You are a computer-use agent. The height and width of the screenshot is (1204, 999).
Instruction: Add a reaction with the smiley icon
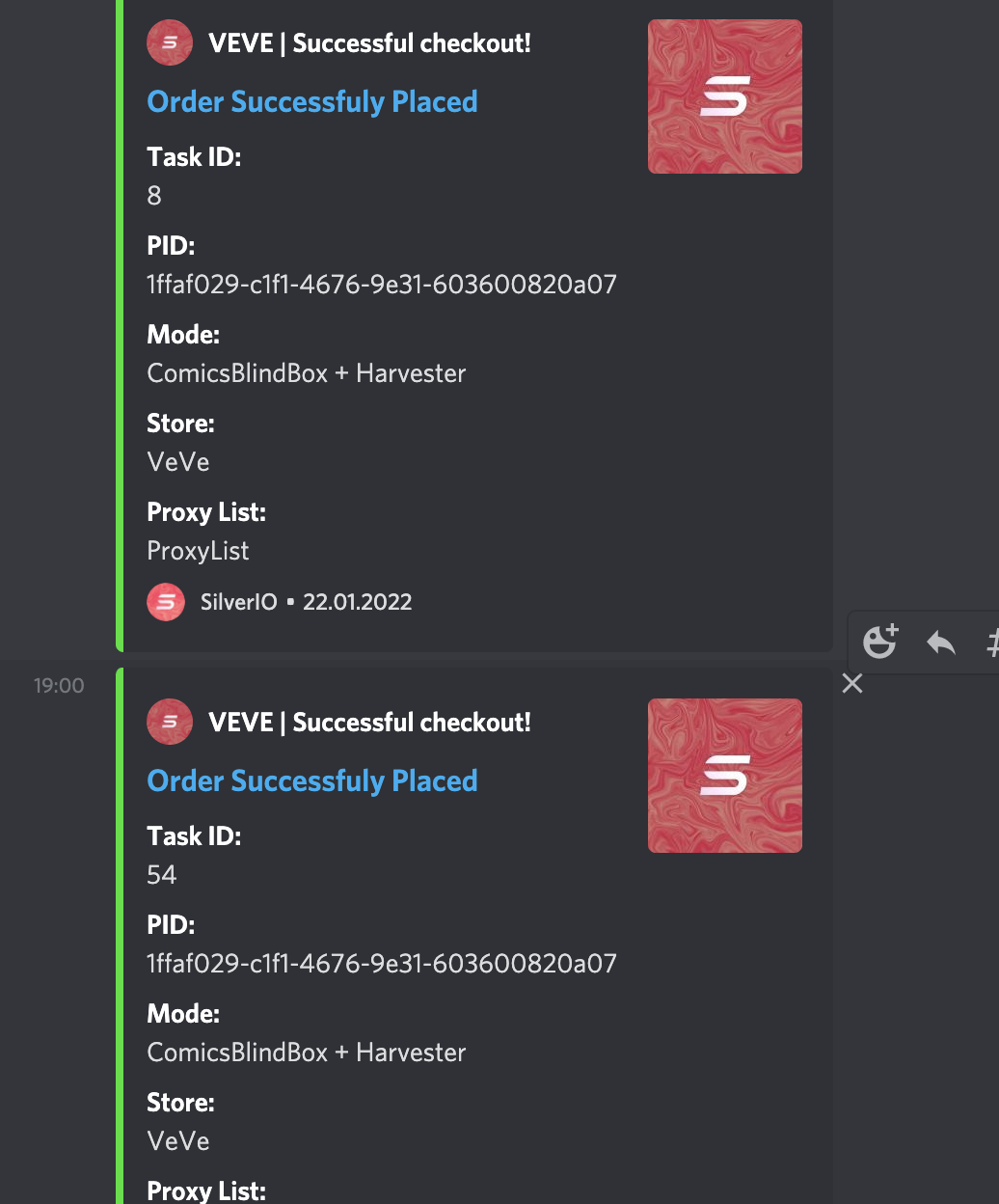coord(879,641)
